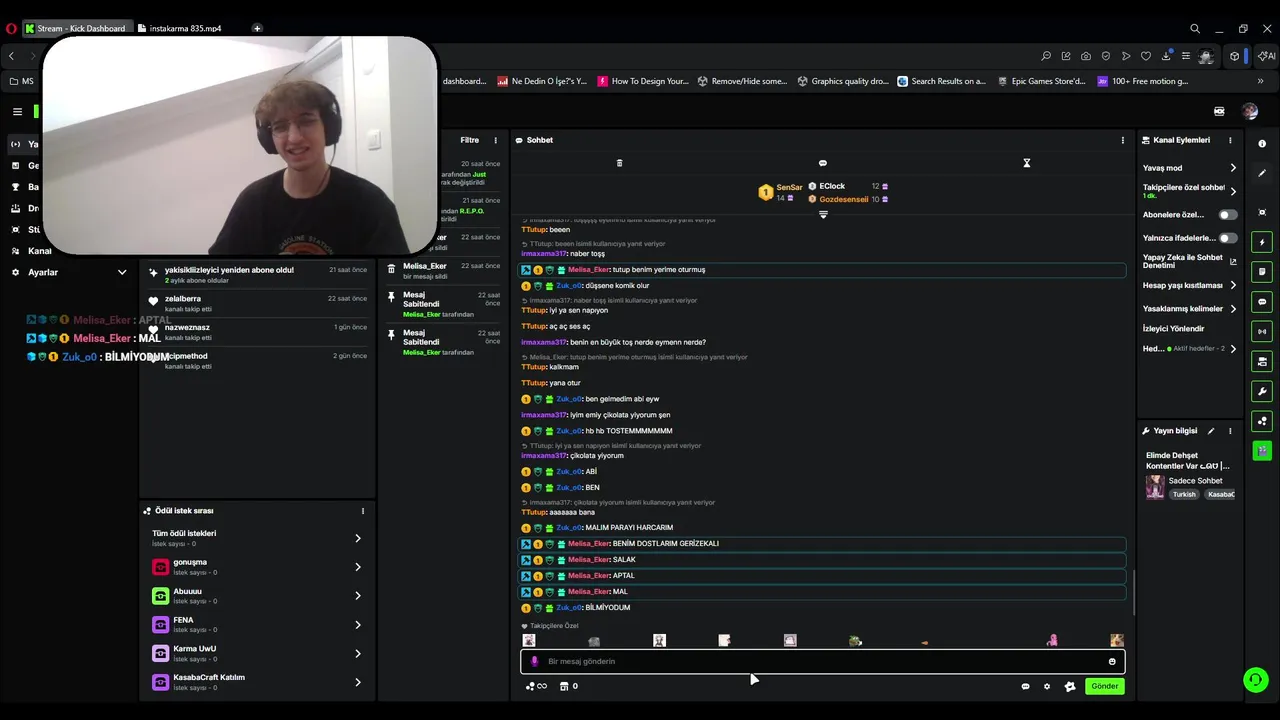Open Opera downloads icon
This screenshot has width=1280, height=720.
tap(1166, 56)
